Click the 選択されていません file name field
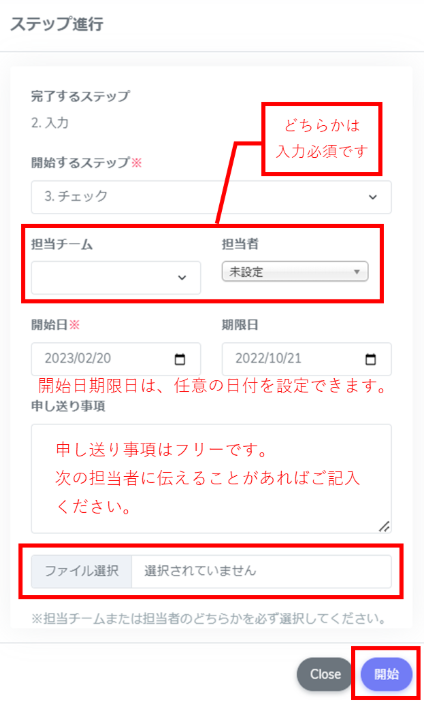Viewport: 424px width, 701px height. [262, 571]
